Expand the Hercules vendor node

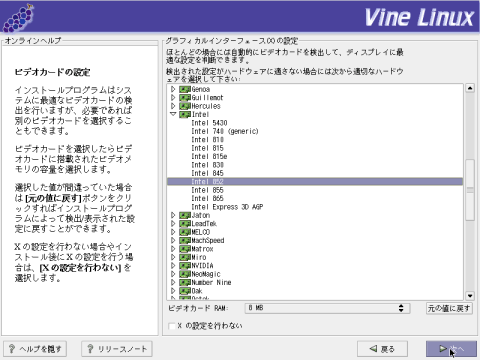pos(173,106)
